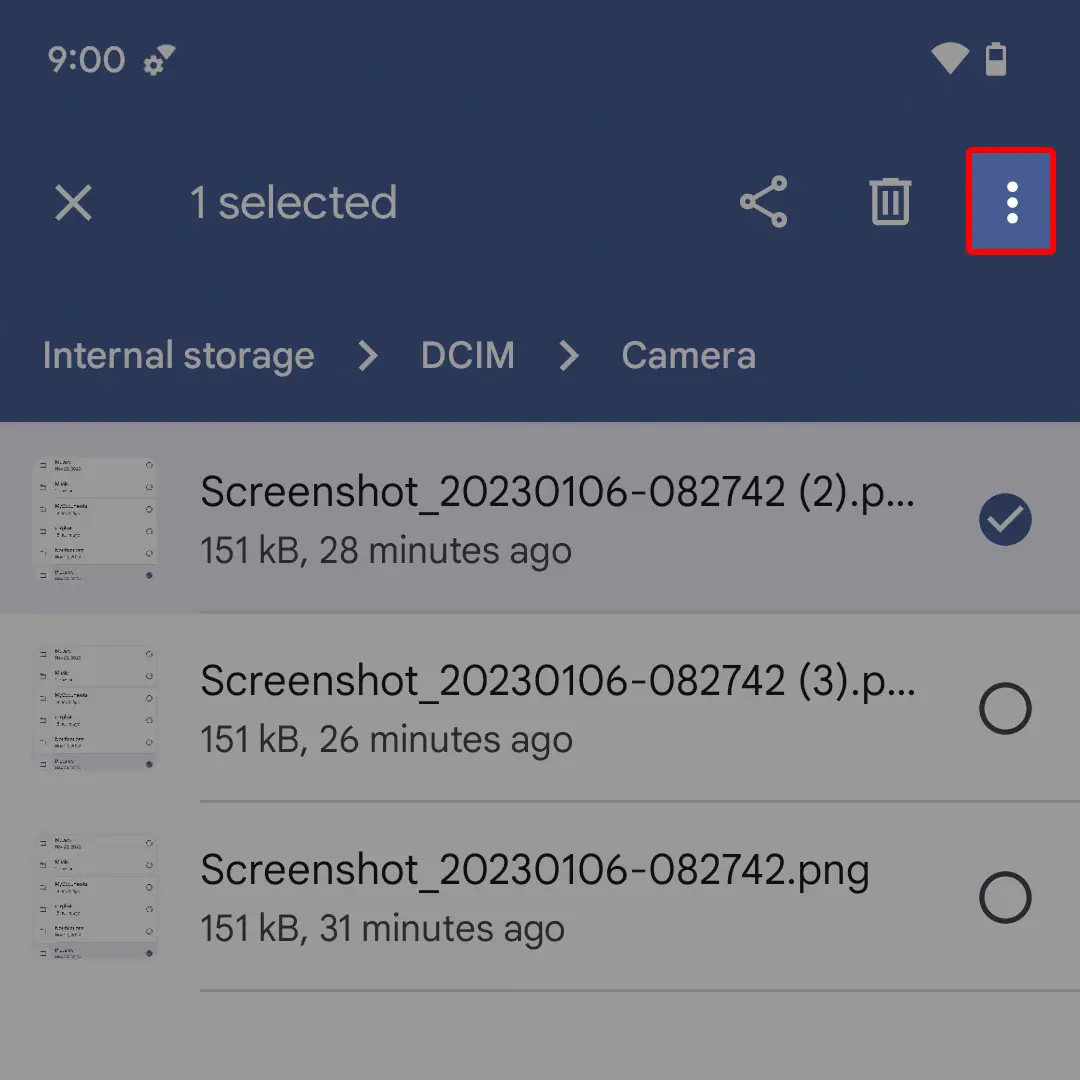1080x1080 pixels.
Task: Select the Screenshot (3) file circle
Action: (1004, 709)
